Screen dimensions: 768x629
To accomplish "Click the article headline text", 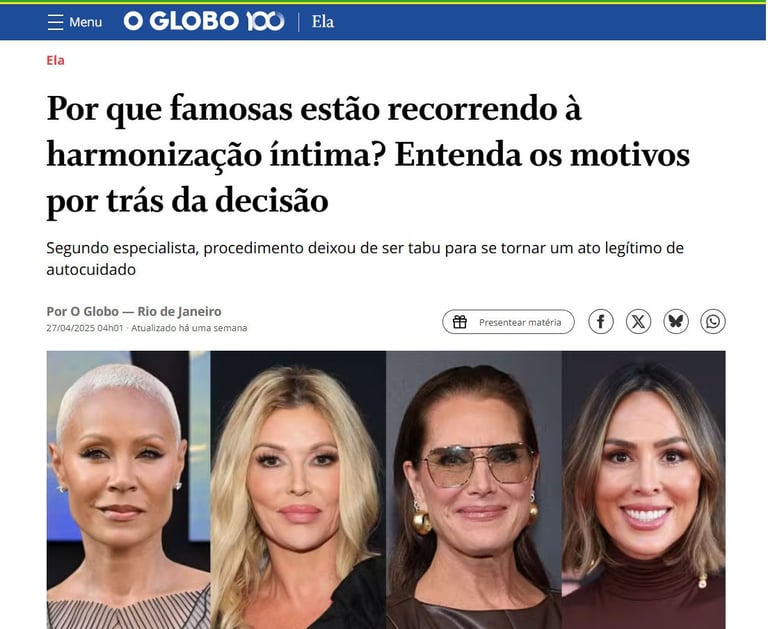I will pos(368,155).
